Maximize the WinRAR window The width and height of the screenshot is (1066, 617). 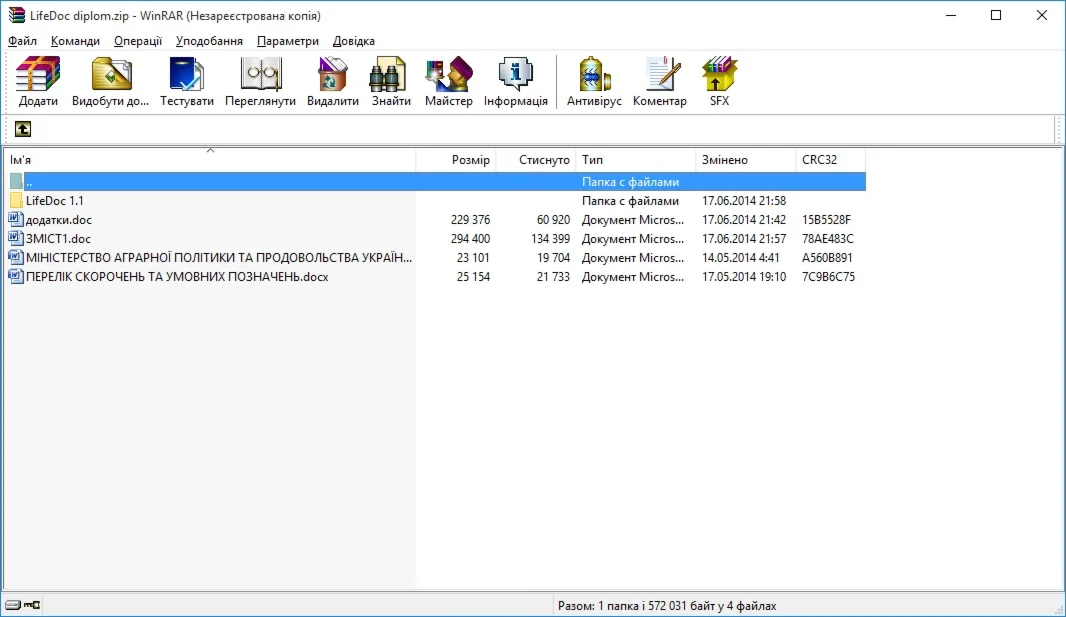click(x=996, y=15)
